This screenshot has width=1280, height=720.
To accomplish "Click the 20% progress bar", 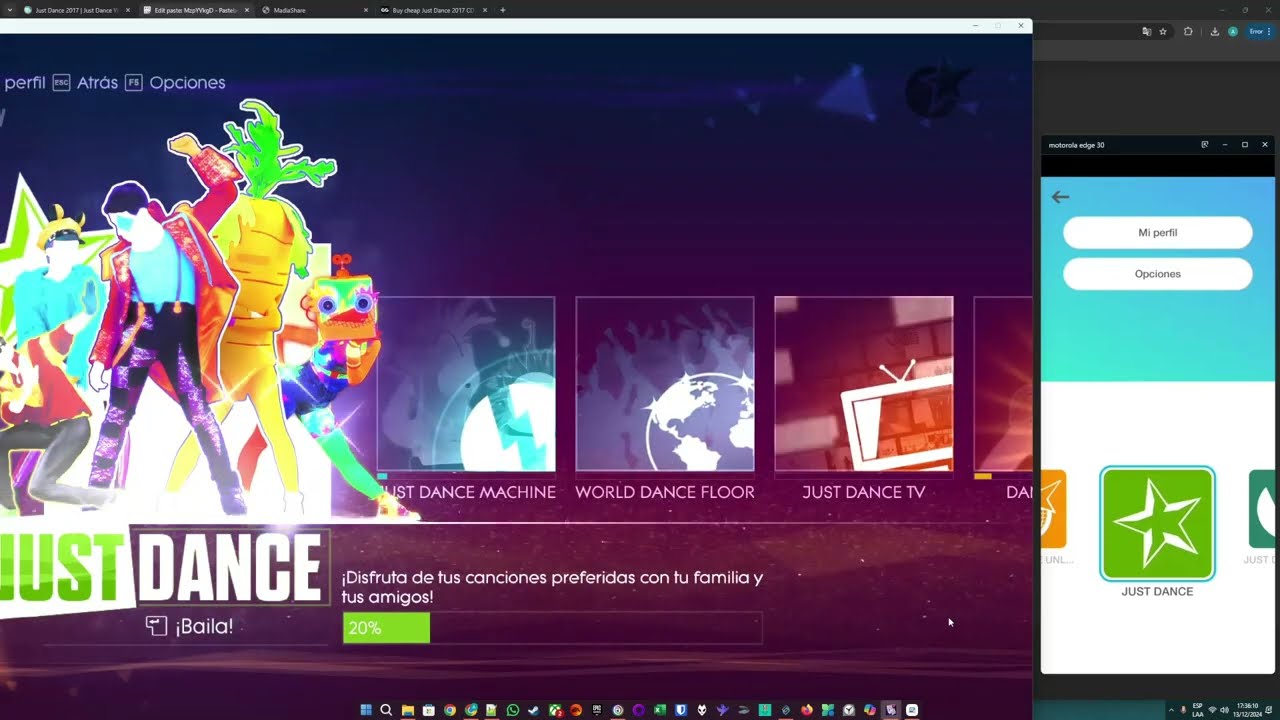I will 552,628.
